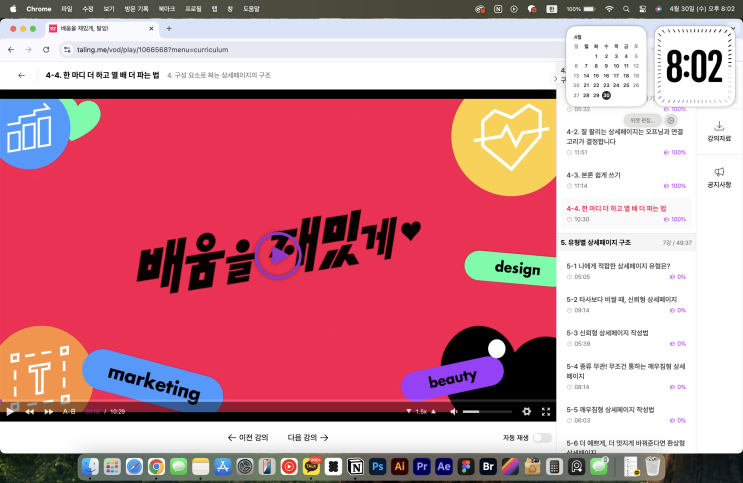Enter fullscreen mode in the video player

(x=546, y=411)
